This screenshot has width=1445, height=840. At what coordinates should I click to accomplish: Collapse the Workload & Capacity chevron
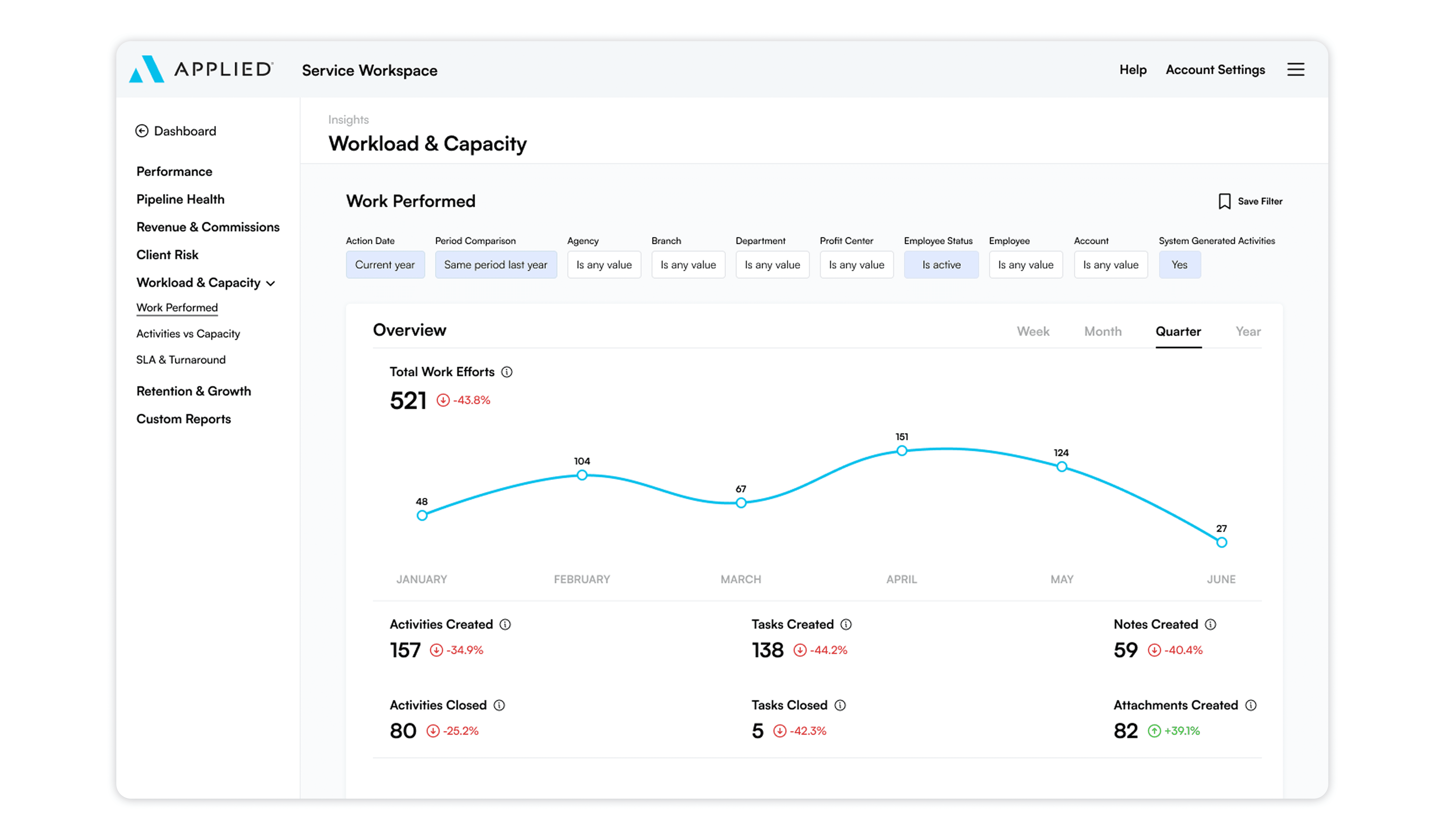(x=271, y=283)
